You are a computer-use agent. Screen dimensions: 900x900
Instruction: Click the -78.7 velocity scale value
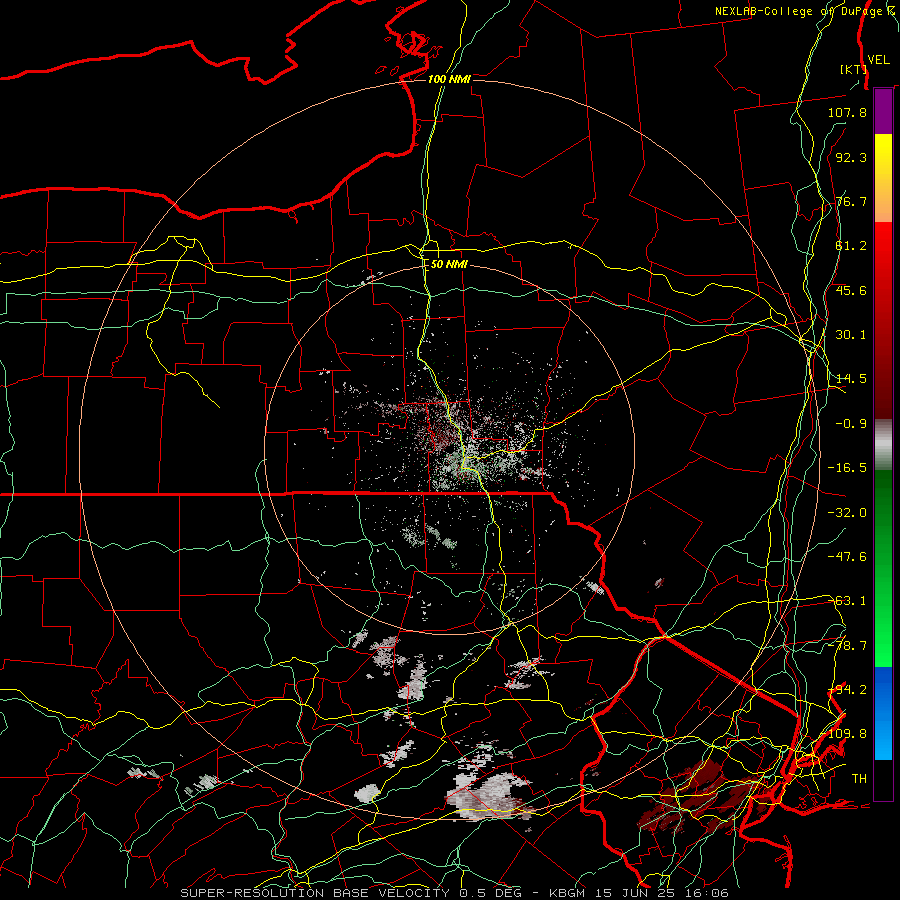click(847, 646)
